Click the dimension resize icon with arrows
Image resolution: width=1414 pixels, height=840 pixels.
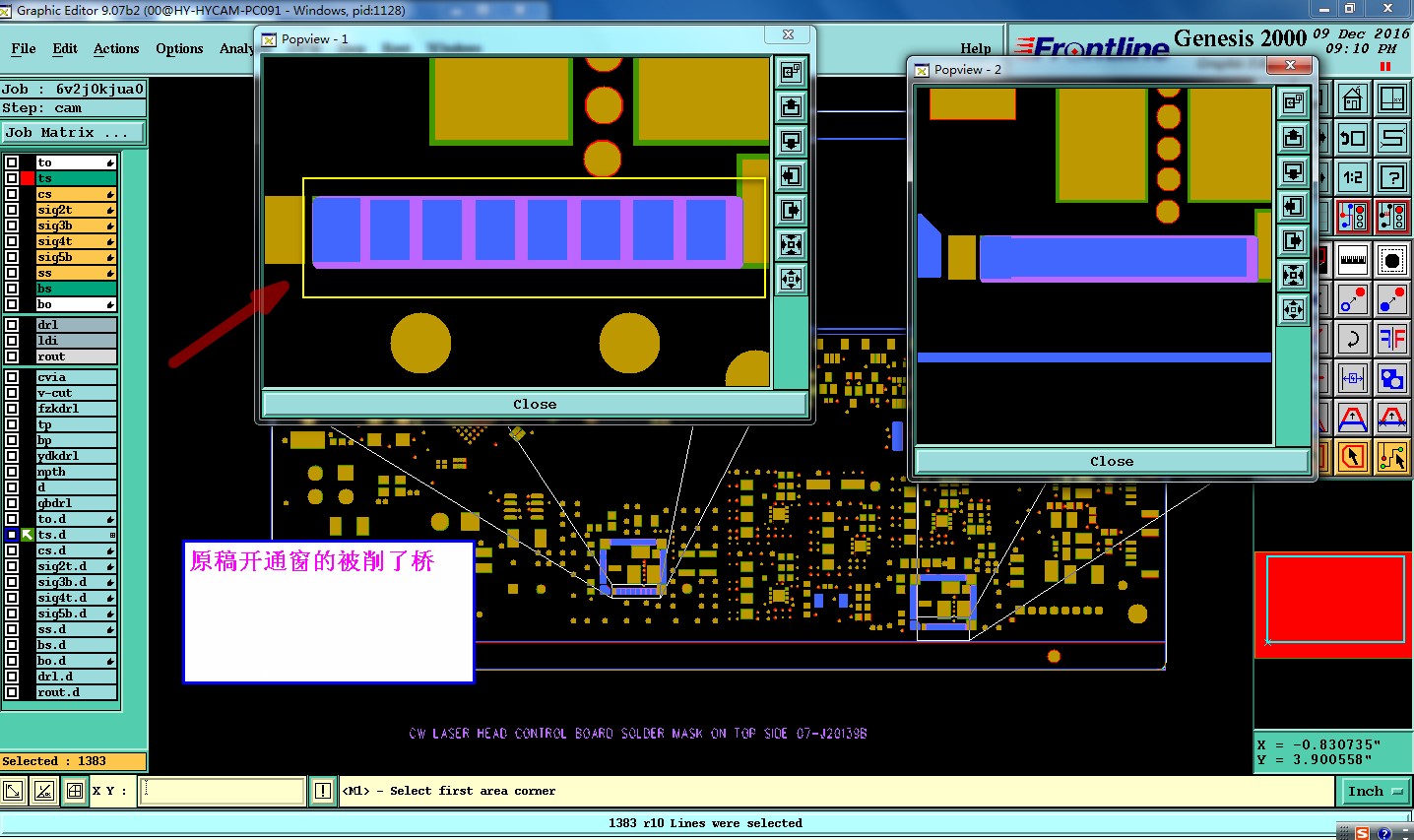[1353, 378]
